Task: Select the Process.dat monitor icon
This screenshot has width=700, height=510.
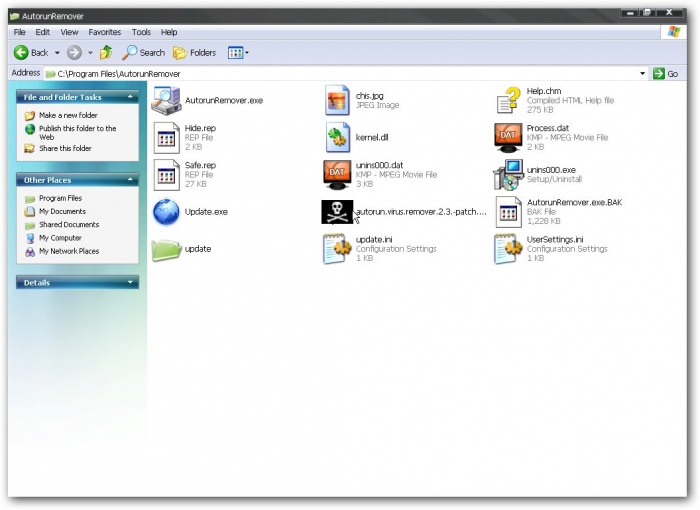Action: 508,138
